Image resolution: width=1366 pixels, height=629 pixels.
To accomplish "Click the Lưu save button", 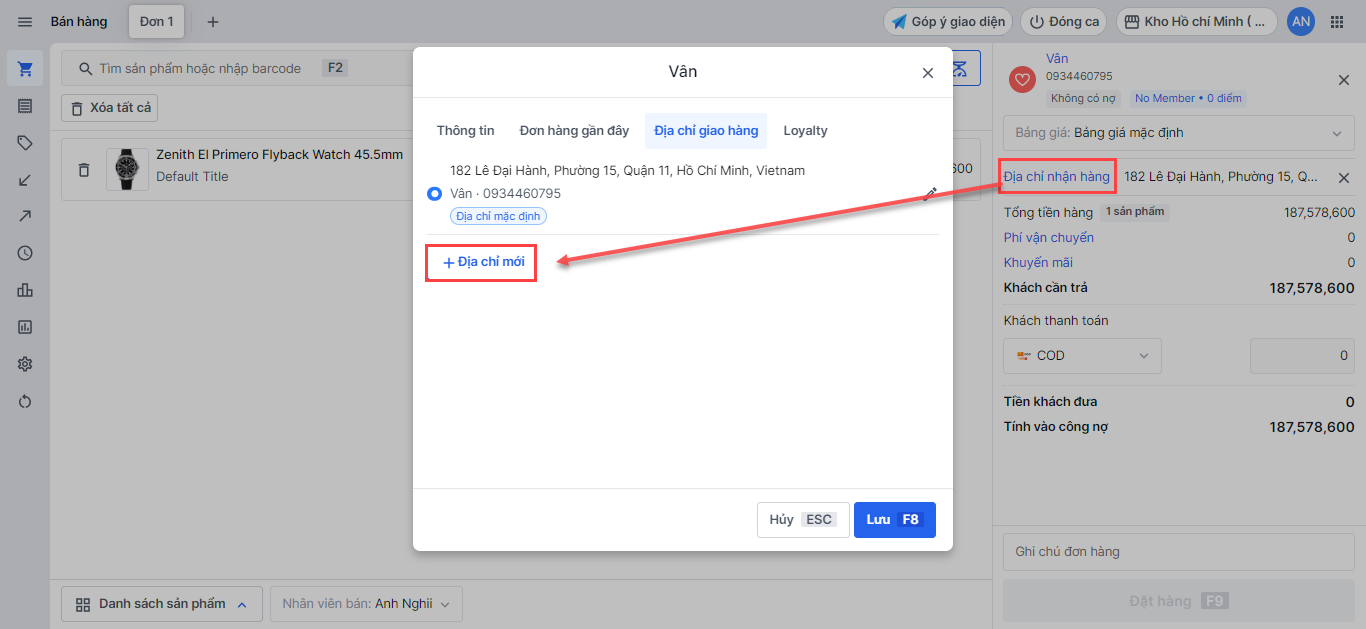I will [x=894, y=520].
